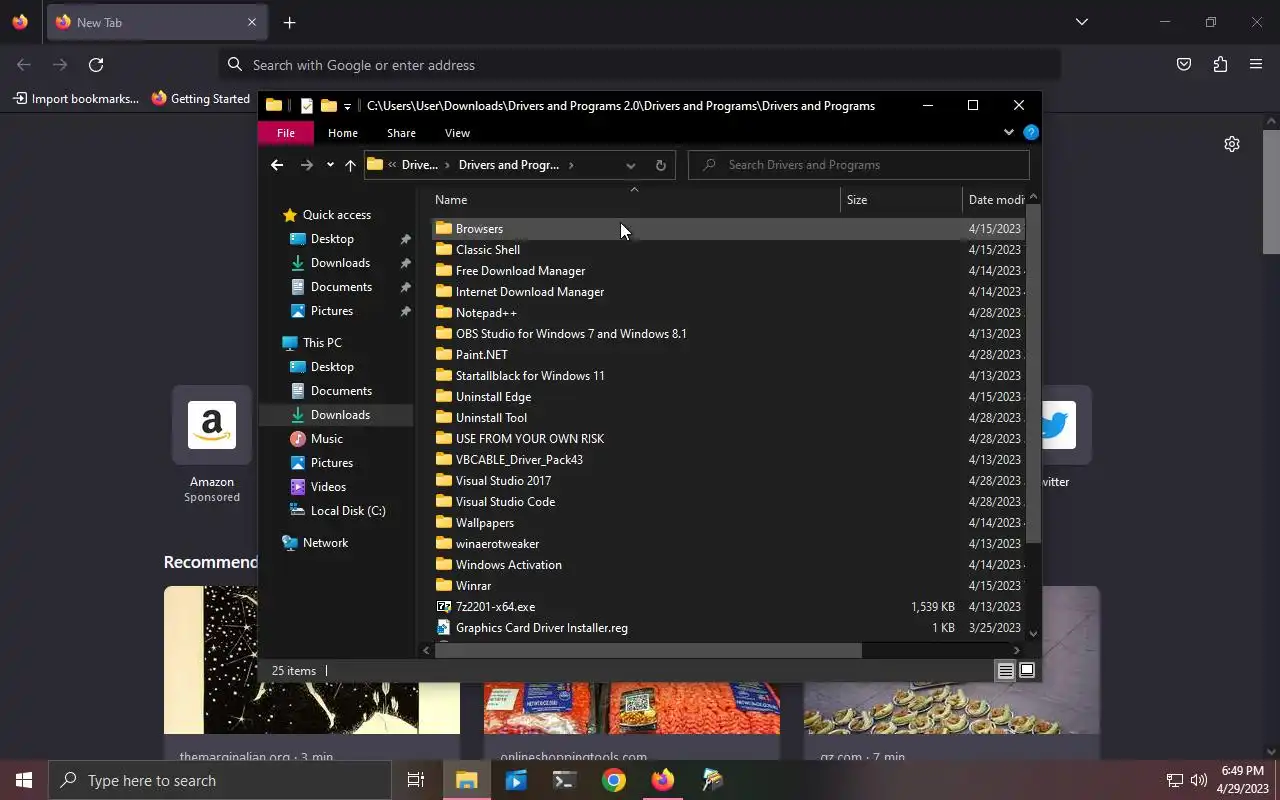The height and width of the screenshot is (800, 1280).
Task: Open Videos under This PC
Action: 328,487
